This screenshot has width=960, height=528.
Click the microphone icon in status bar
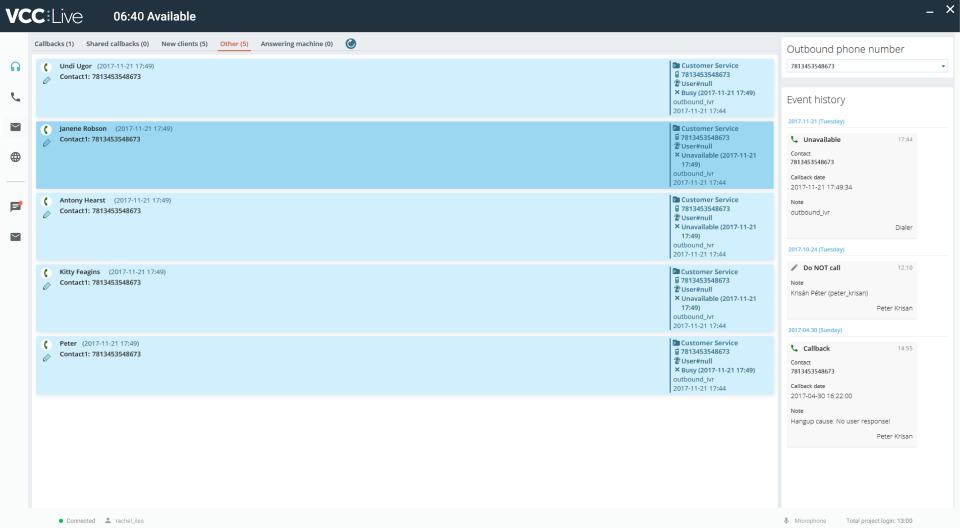pyautogui.click(x=786, y=521)
